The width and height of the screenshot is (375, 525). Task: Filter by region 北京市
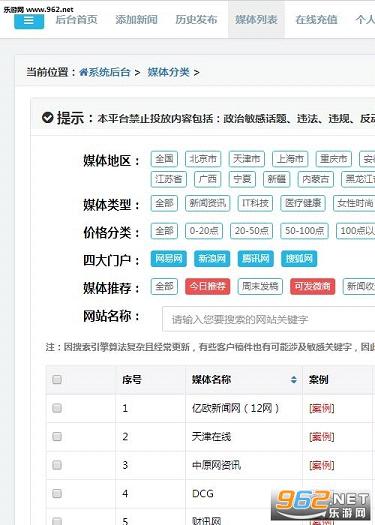click(x=203, y=159)
